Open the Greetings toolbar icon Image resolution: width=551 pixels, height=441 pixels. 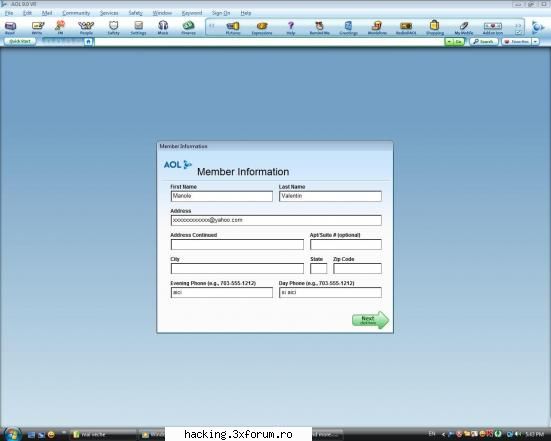tap(348, 28)
